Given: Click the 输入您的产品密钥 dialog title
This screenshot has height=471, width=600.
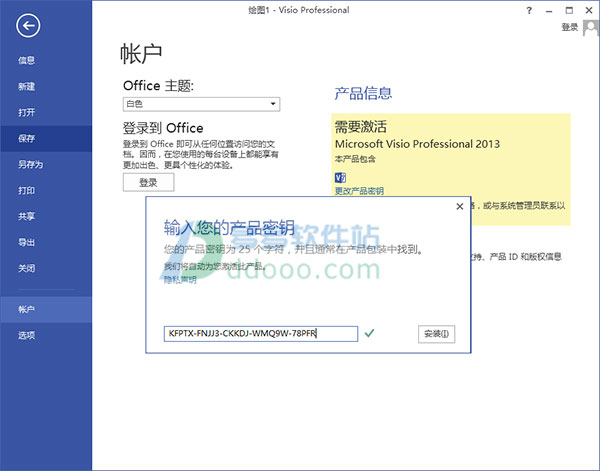Looking at the screenshot, I should pos(229,227).
